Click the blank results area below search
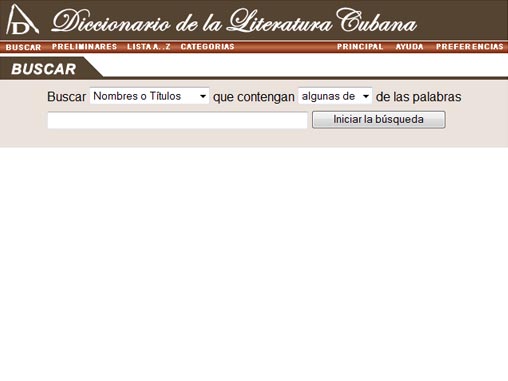The width and height of the screenshot is (508, 381). [x=254, y=263]
